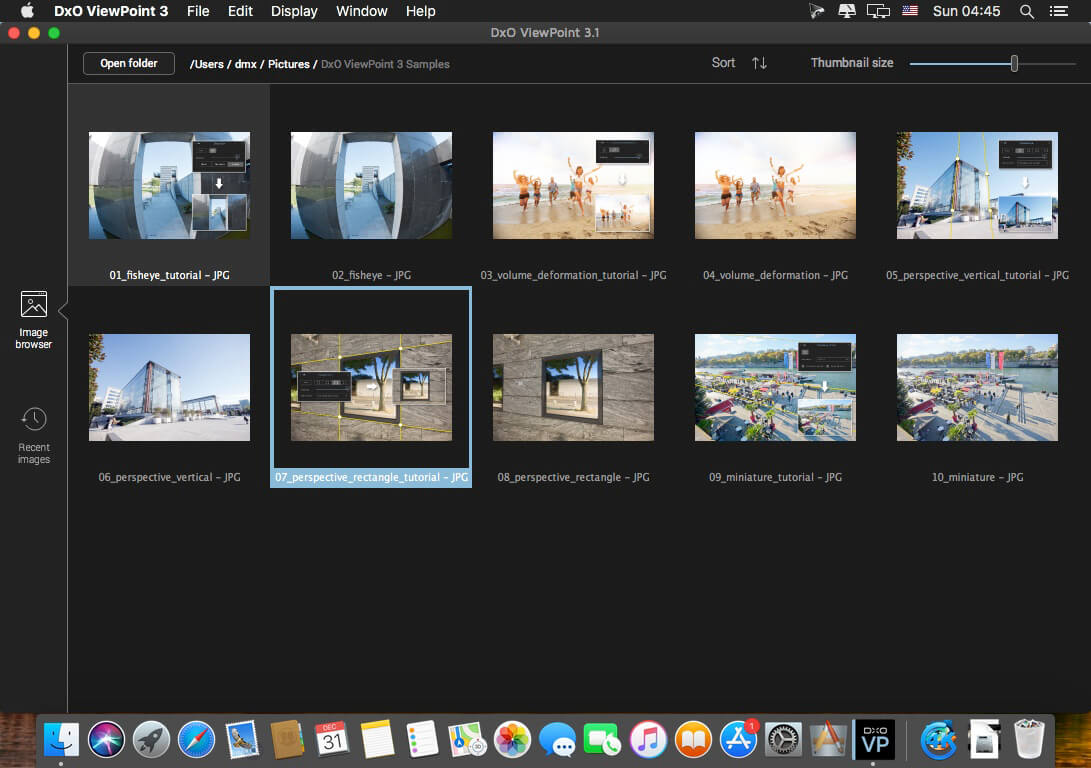Open System Preferences from the Dock
1091x768 pixels.
(783, 740)
